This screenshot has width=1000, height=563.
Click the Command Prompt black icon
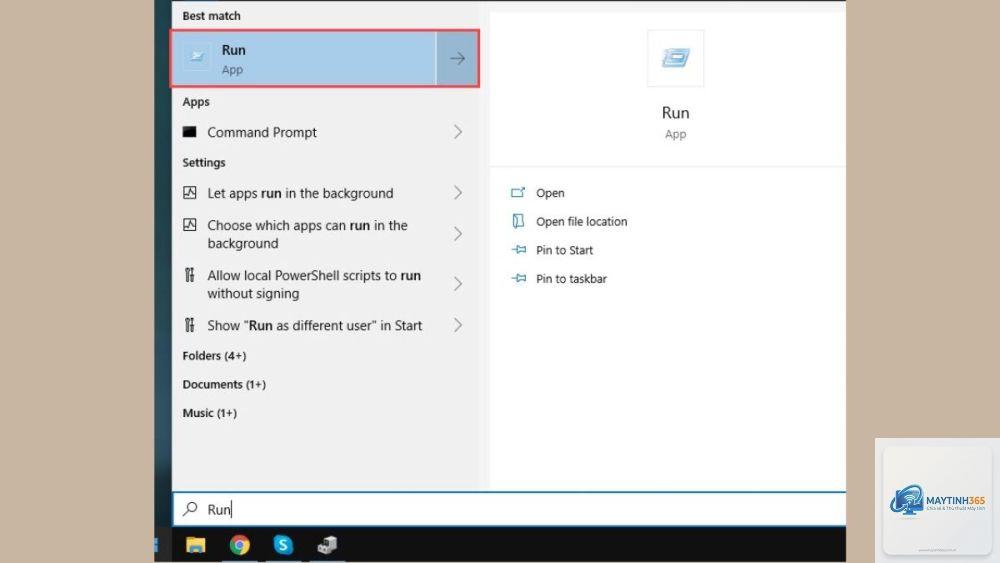189,132
